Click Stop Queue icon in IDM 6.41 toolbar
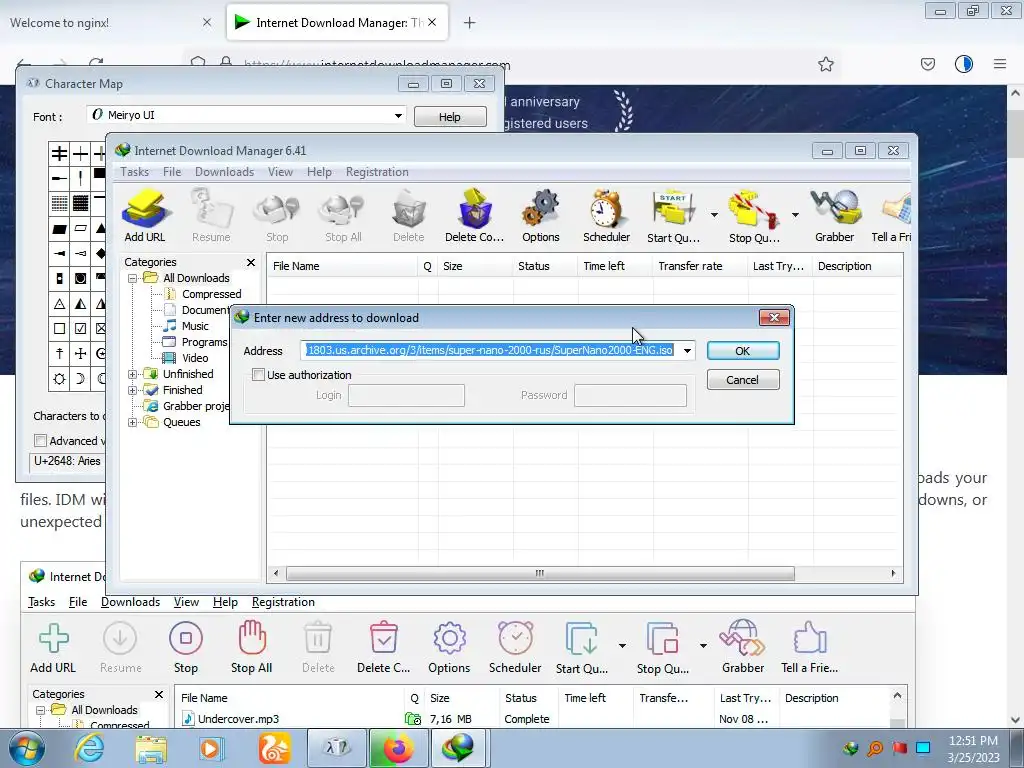Image resolution: width=1024 pixels, height=768 pixels. [x=754, y=216]
